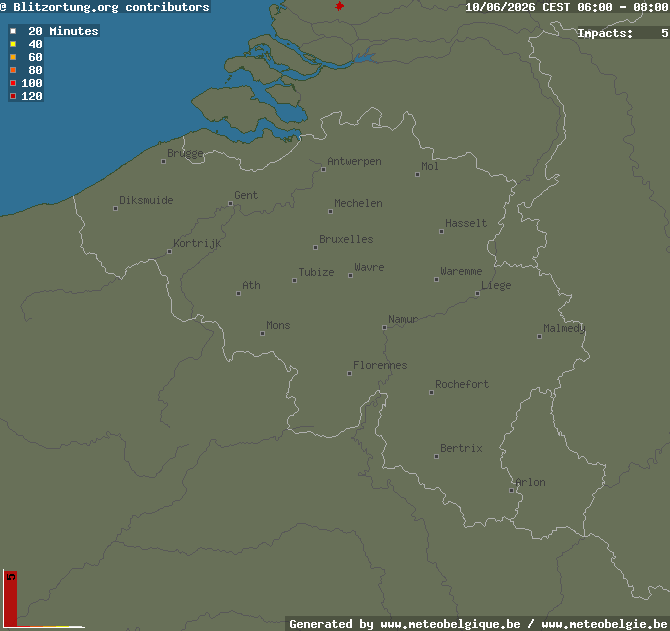The image size is (670, 631).
Task: Click the Bertrix city label
Action: point(461,448)
